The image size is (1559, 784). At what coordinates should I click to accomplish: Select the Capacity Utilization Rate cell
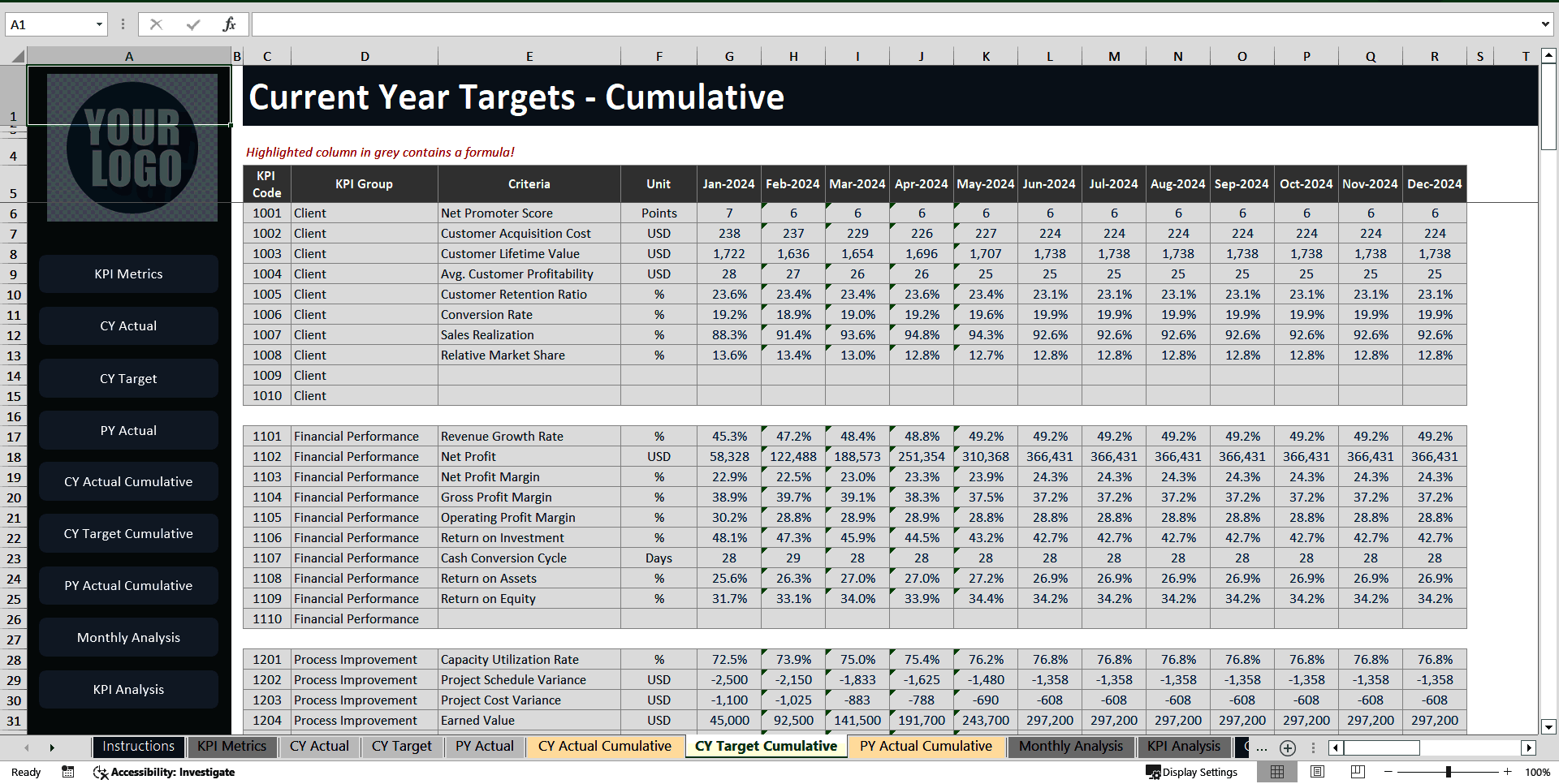(529, 660)
